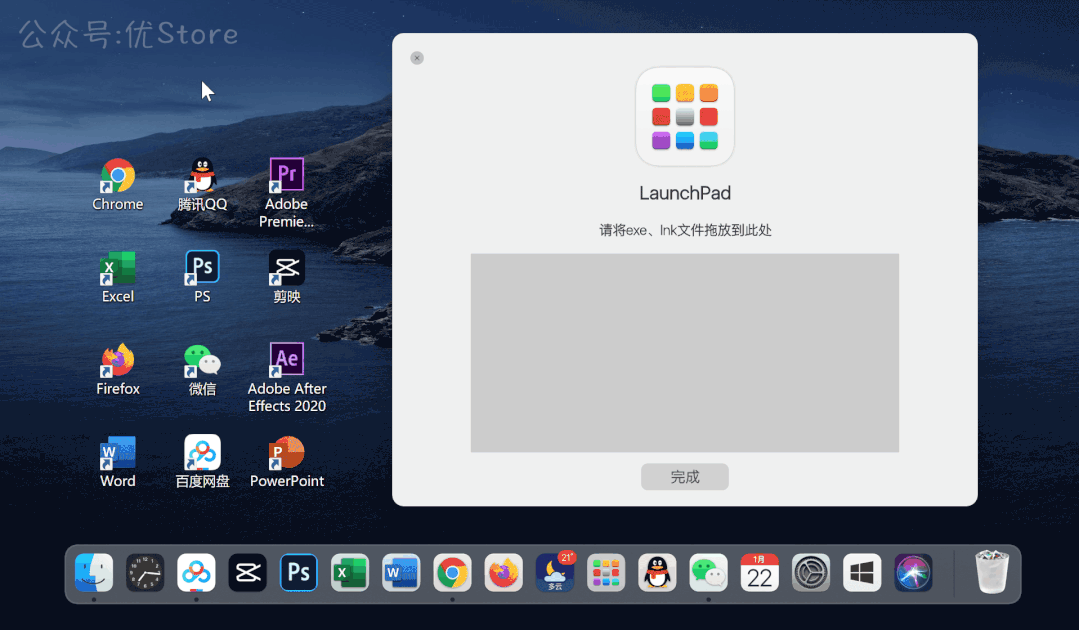Open WeChat from the dock
The image size is (1079, 630).
pos(709,572)
